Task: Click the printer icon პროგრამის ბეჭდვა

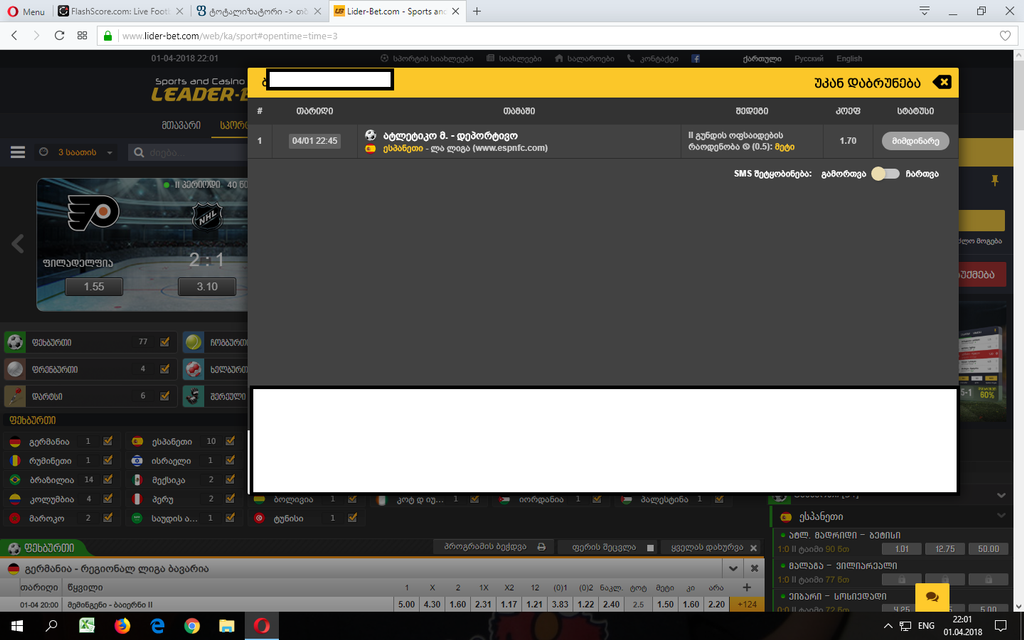Action: (x=541, y=547)
